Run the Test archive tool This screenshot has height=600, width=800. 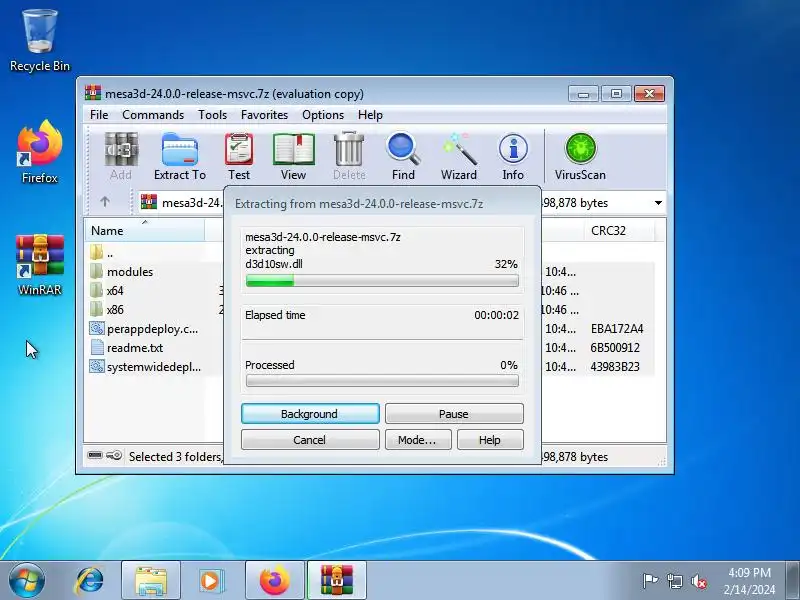[239, 156]
